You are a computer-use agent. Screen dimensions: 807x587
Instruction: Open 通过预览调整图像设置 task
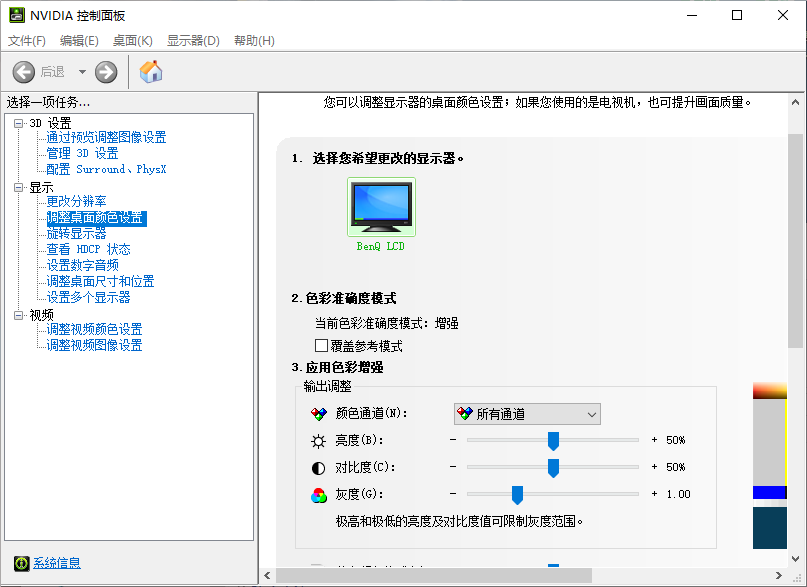[x=107, y=137]
